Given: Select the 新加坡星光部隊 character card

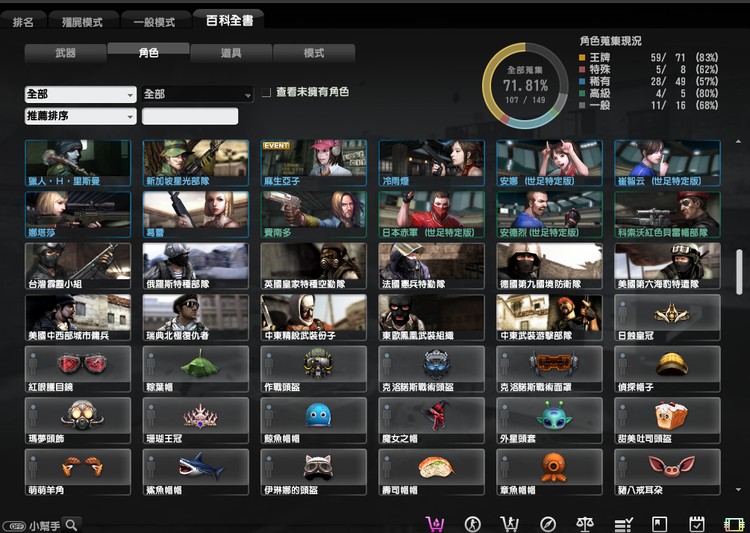Looking at the screenshot, I should click(x=196, y=163).
